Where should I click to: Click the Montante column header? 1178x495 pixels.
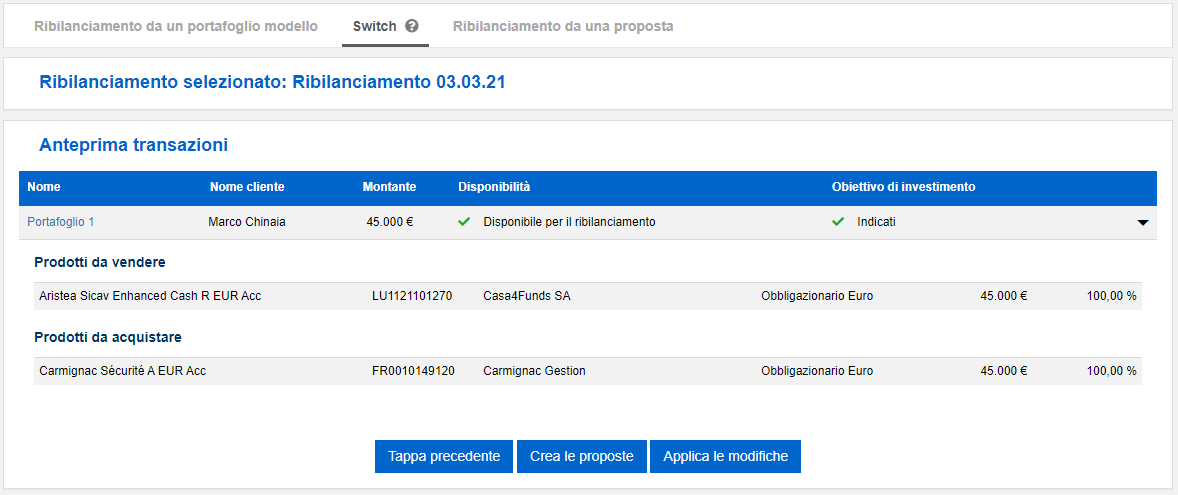click(389, 187)
